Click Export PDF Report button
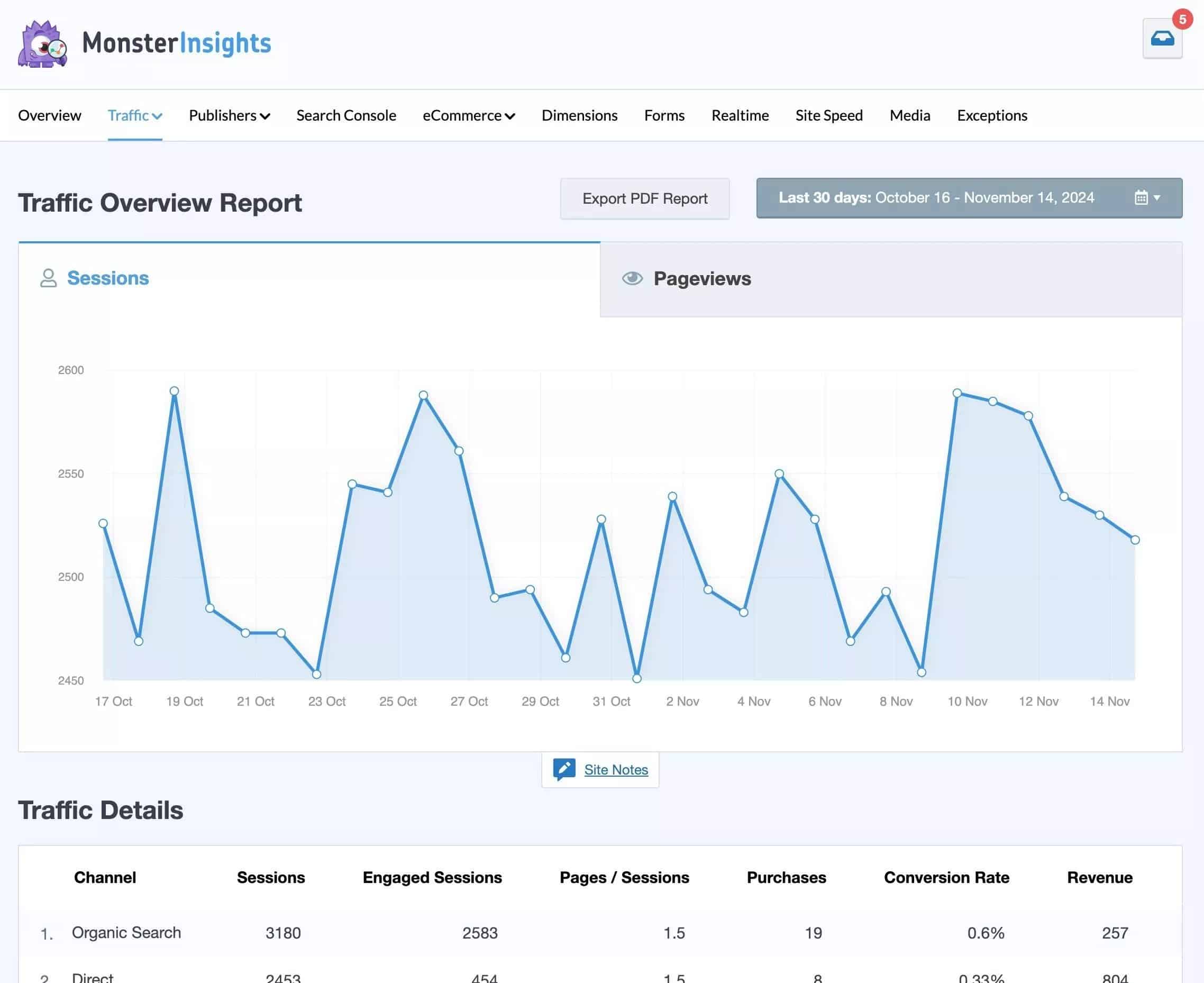The image size is (1204, 983). tap(644, 199)
